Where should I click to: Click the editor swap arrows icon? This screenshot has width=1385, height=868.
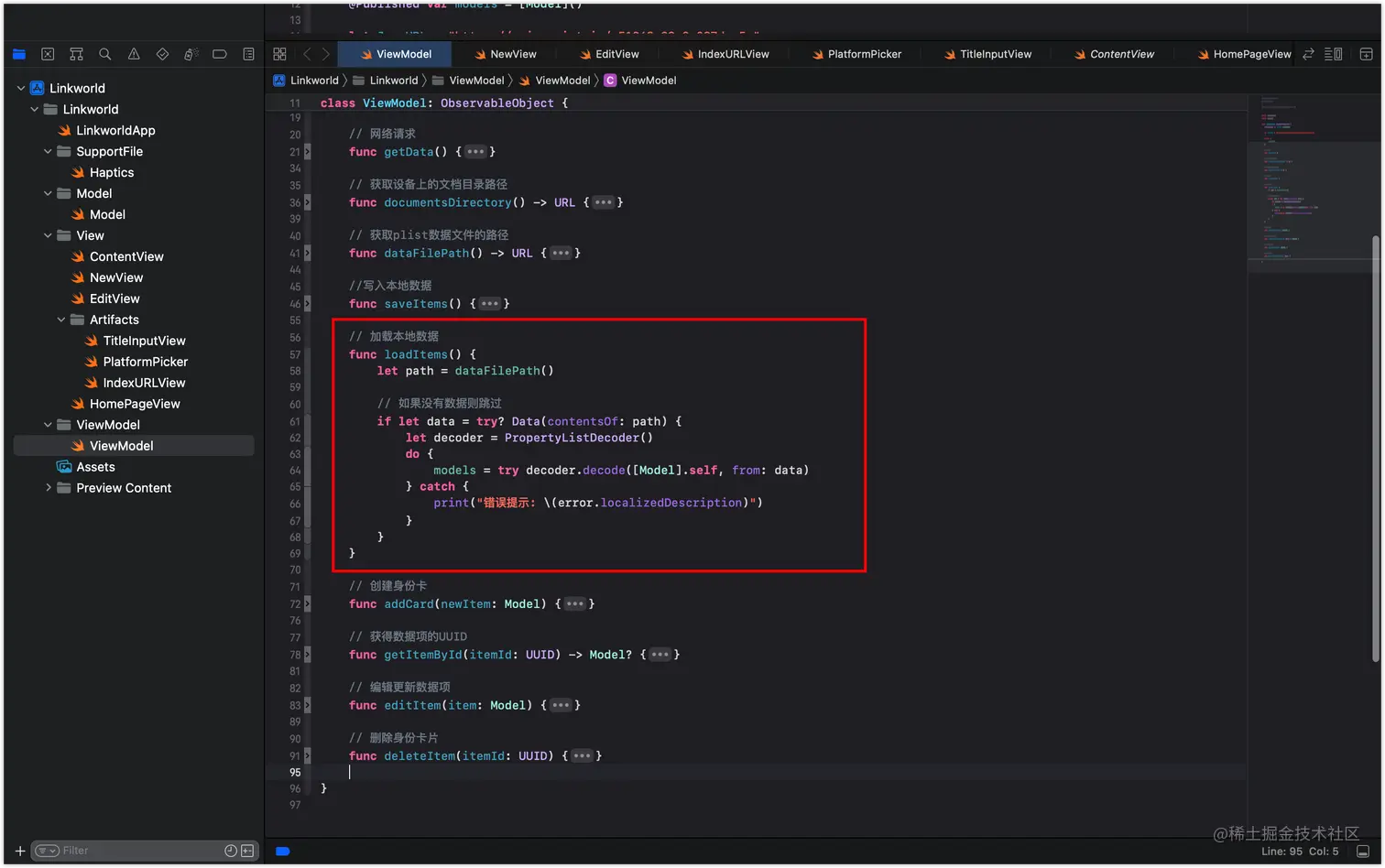pyautogui.click(x=1308, y=54)
